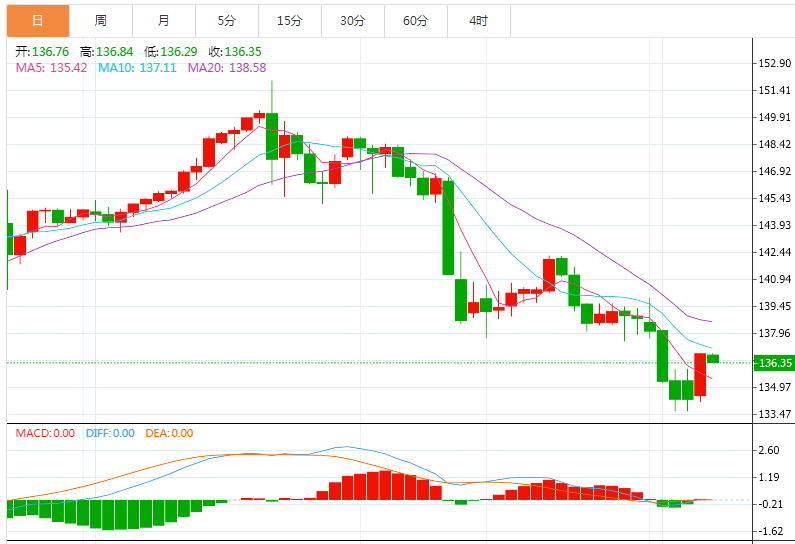This screenshot has height=544, width=795.
Task: Click the MA10: 137.11 indicator label
Action: (137, 67)
